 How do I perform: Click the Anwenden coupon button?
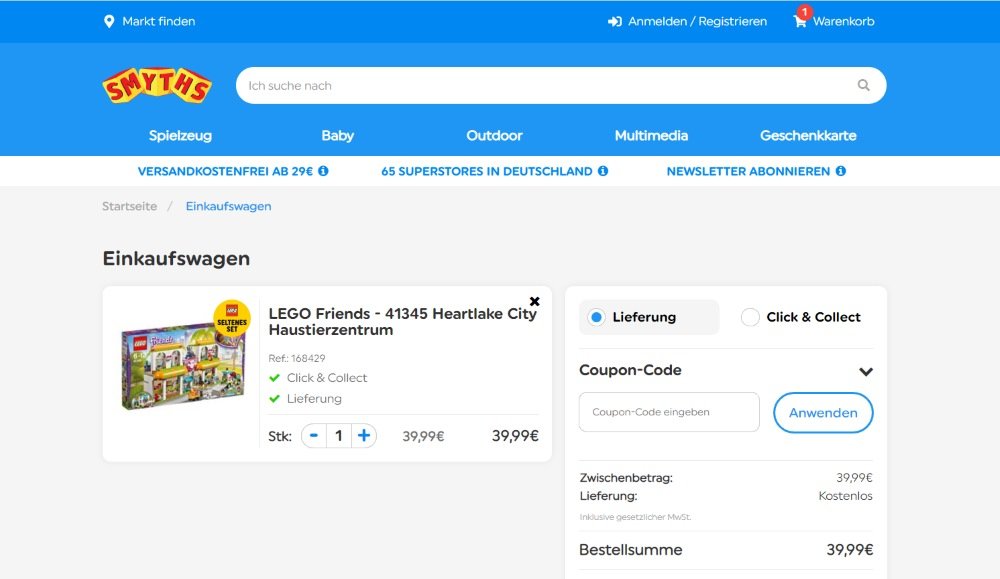823,412
